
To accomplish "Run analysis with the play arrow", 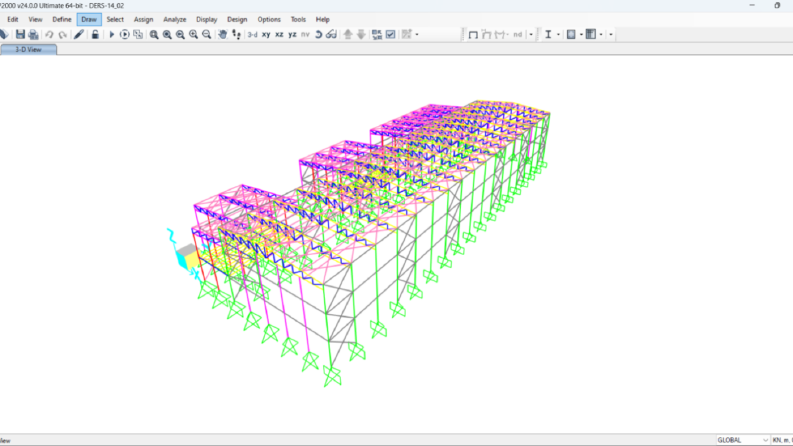I will [x=112, y=34].
